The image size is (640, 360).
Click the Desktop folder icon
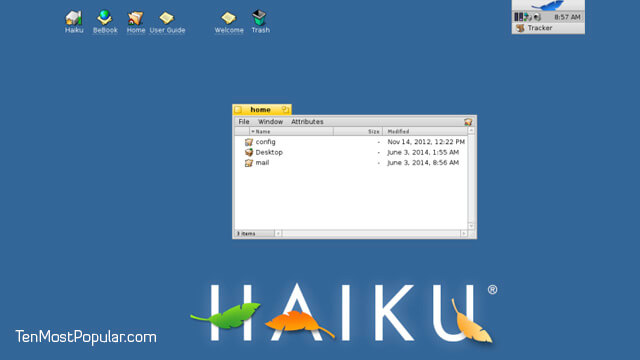(249, 152)
